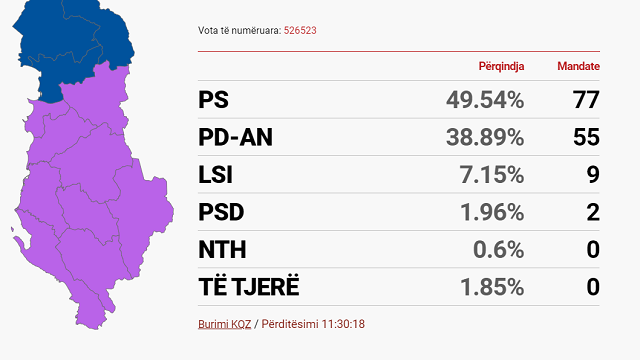Image resolution: width=640 pixels, height=360 pixels.
Task: Click the Vota të numëruara label
Action: click(x=240, y=31)
